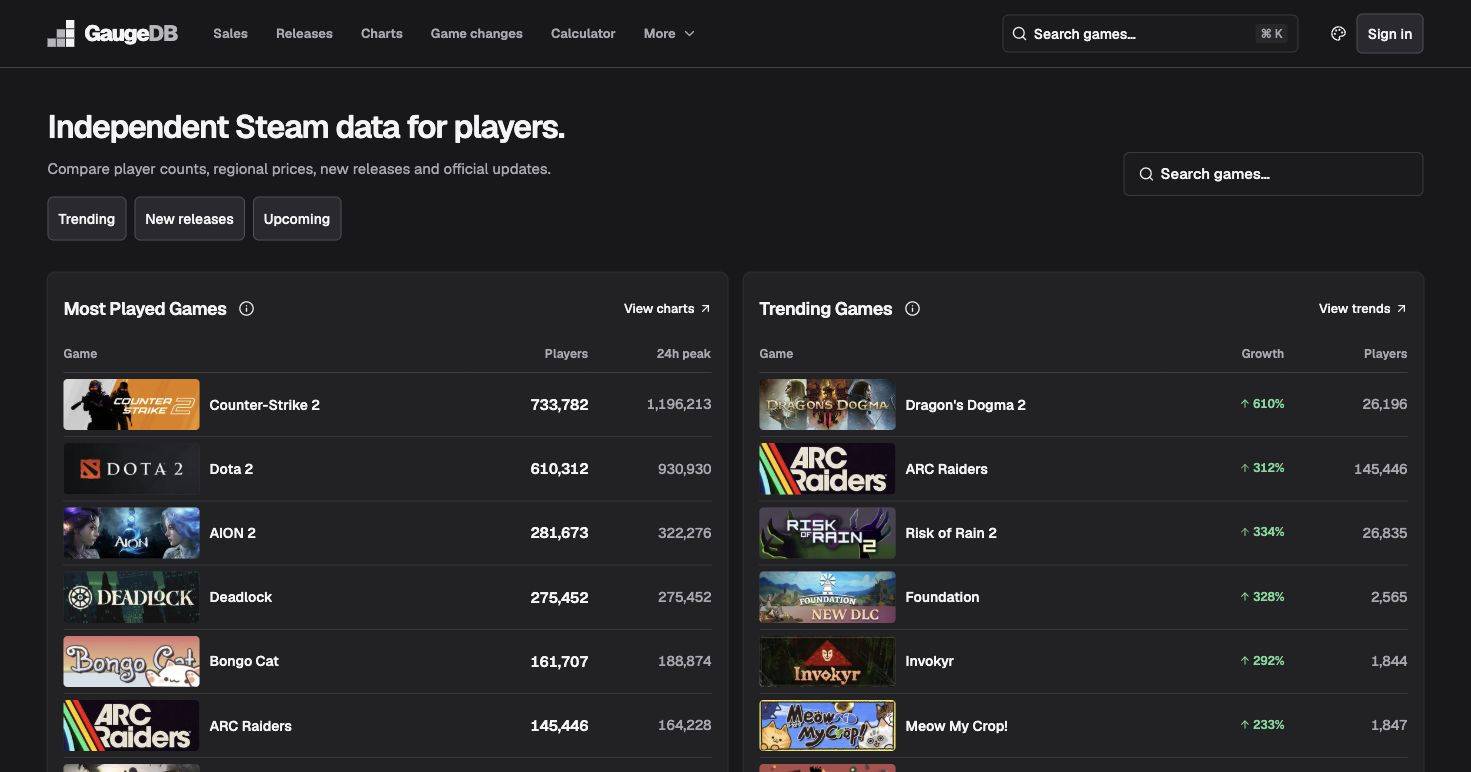This screenshot has height=772, width=1471.
Task: Select the New releases button
Action: [189, 219]
